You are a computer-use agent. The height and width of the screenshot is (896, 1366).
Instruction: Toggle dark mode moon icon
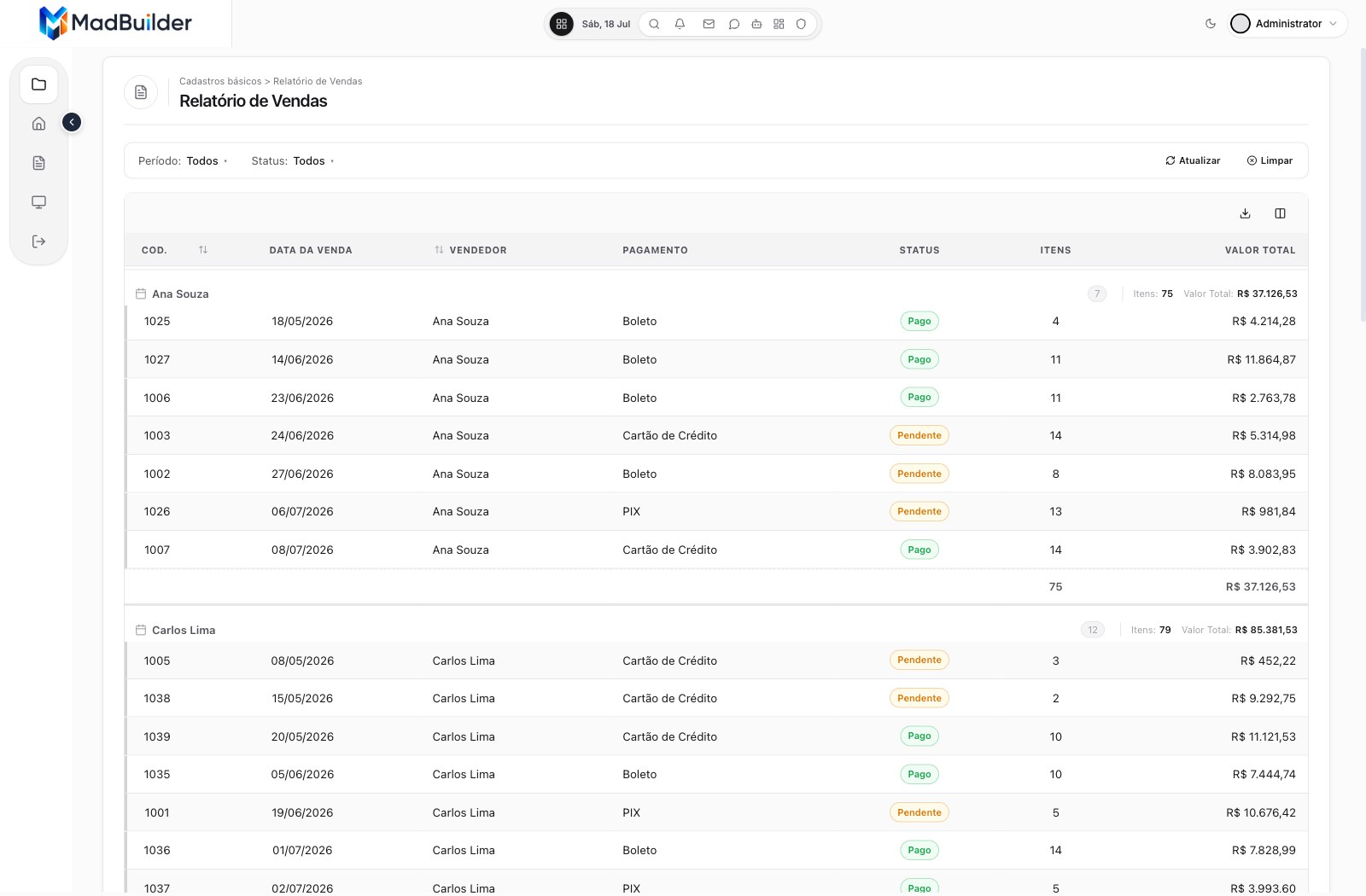click(1211, 24)
